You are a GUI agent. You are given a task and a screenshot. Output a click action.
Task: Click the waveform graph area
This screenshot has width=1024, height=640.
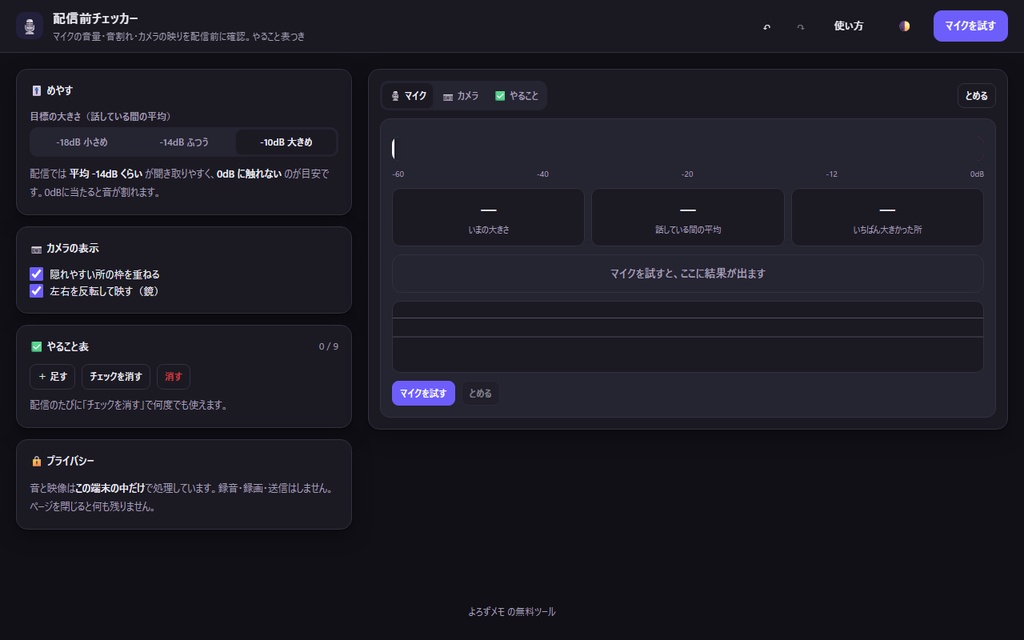(x=688, y=337)
